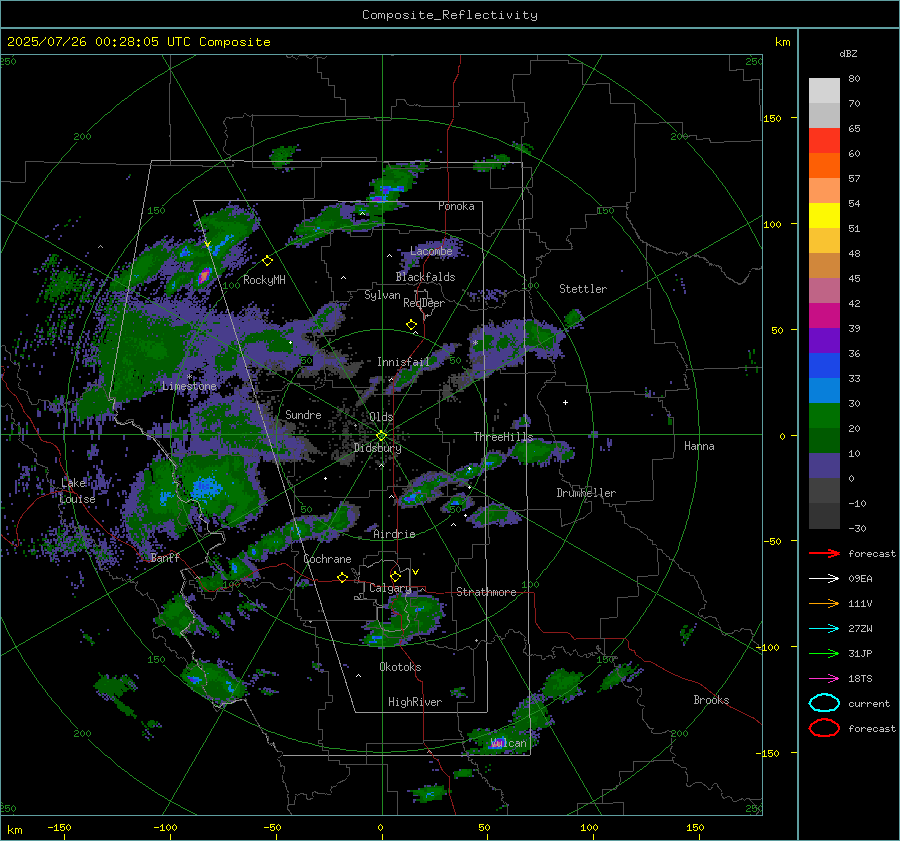This screenshot has width=900, height=841.
Task: Click the RockyMH label
Action: click(264, 280)
